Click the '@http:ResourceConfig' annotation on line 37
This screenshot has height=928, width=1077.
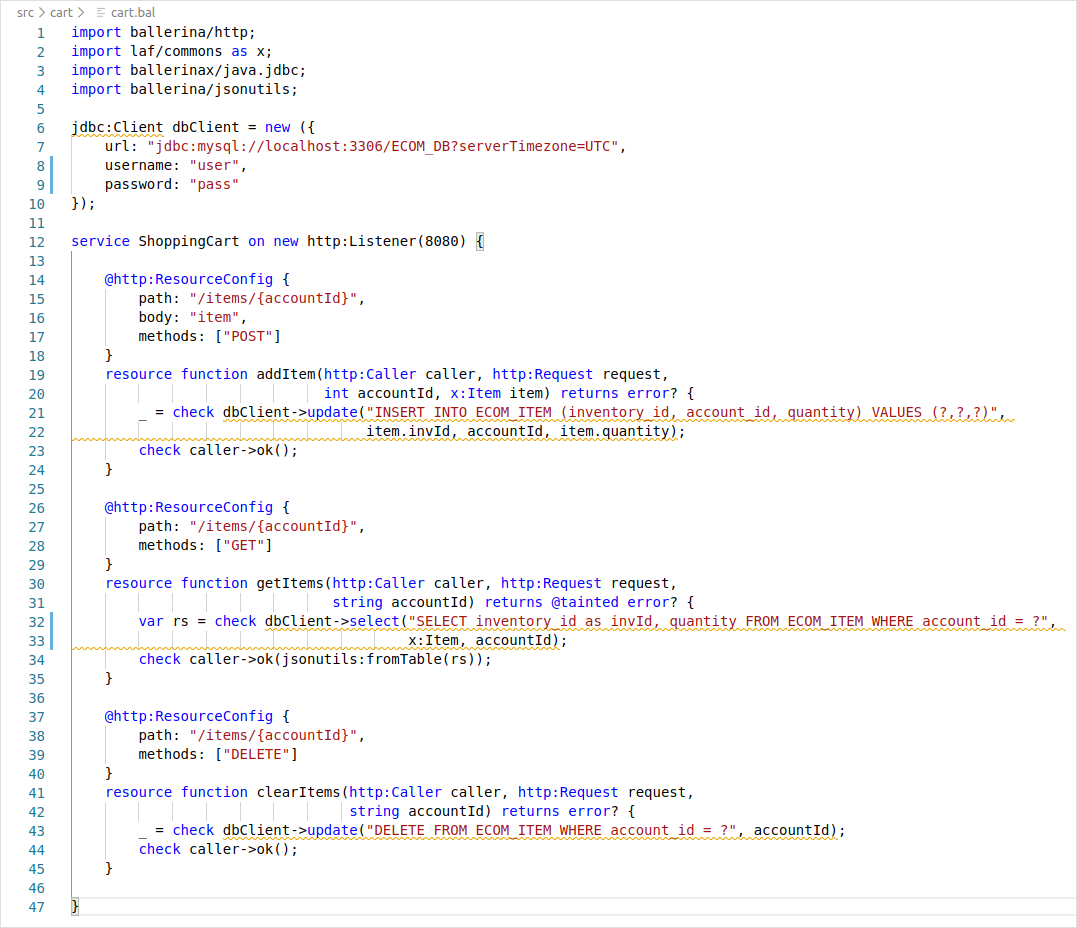pos(189,716)
